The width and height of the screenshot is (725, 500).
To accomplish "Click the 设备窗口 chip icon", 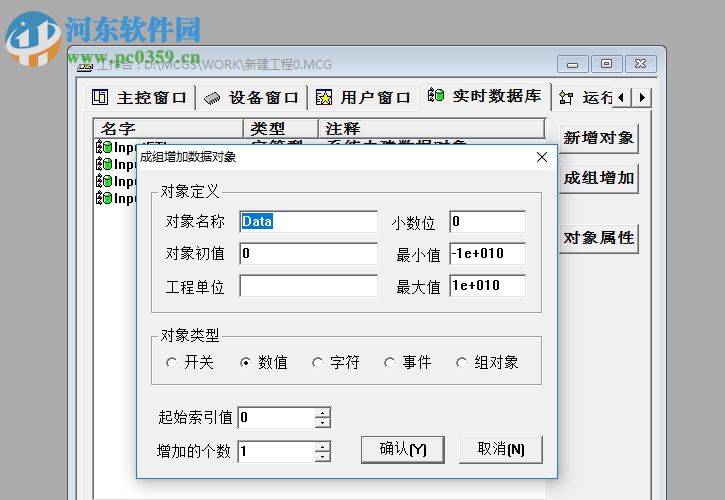I will coord(212,98).
